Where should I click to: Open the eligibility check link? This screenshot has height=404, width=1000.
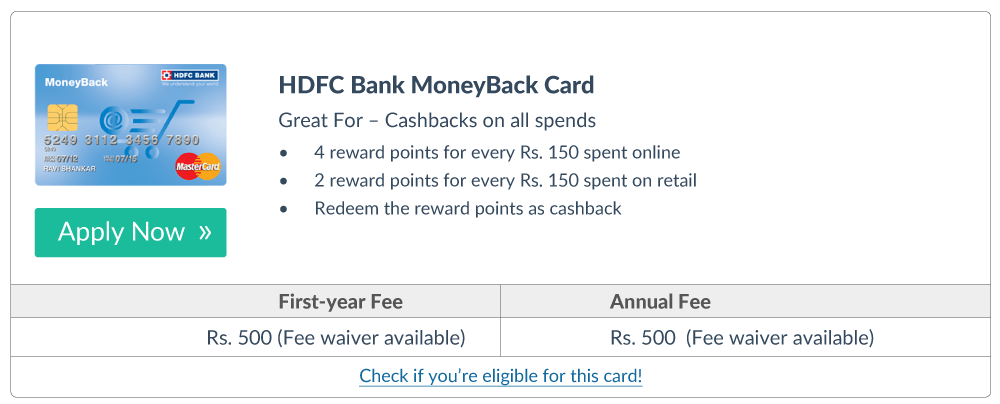[500, 377]
